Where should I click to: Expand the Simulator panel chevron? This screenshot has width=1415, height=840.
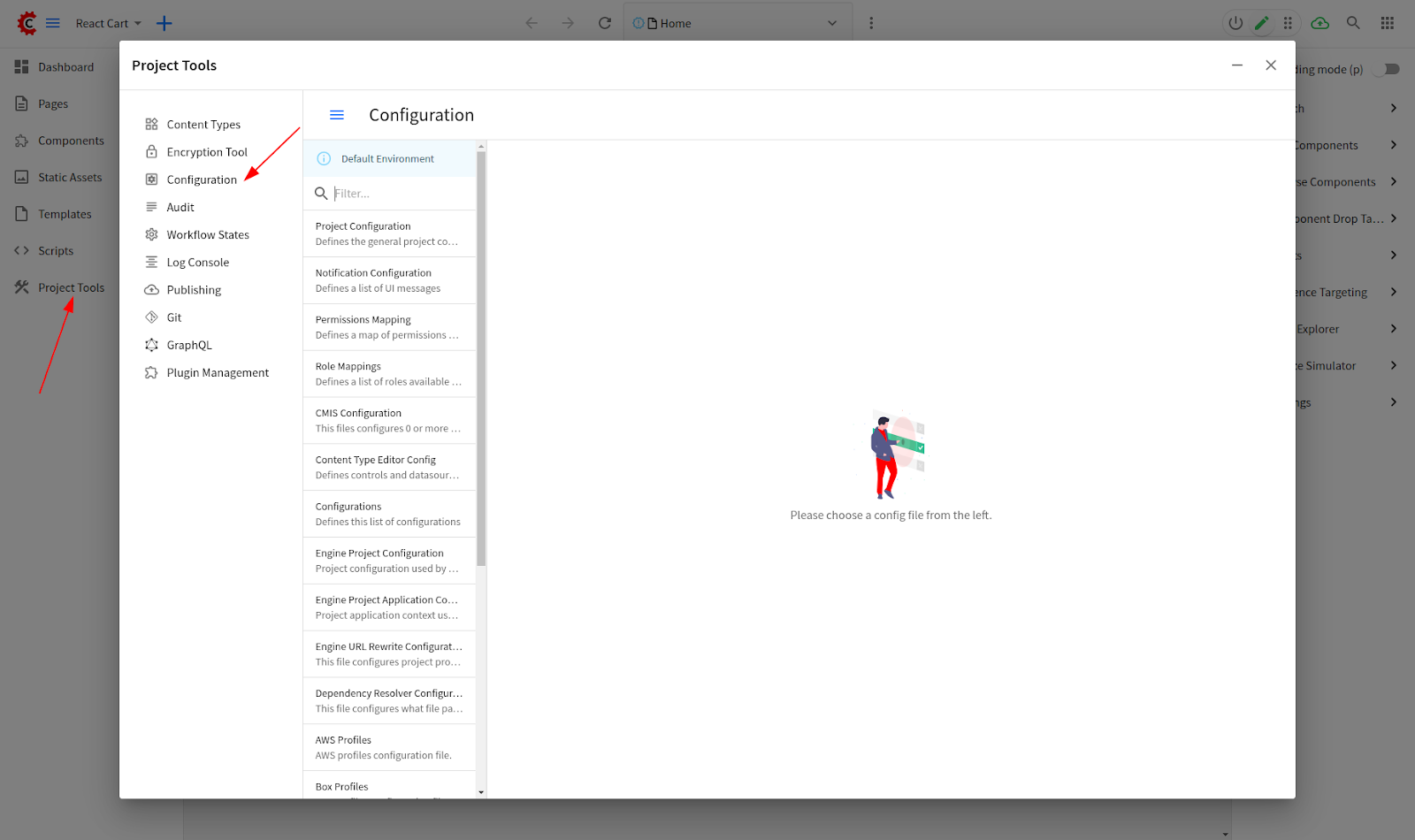1393,365
